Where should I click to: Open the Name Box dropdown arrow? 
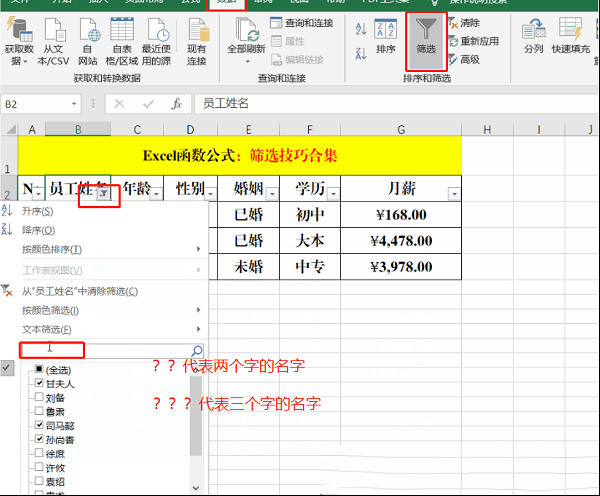[x=74, y=104]
